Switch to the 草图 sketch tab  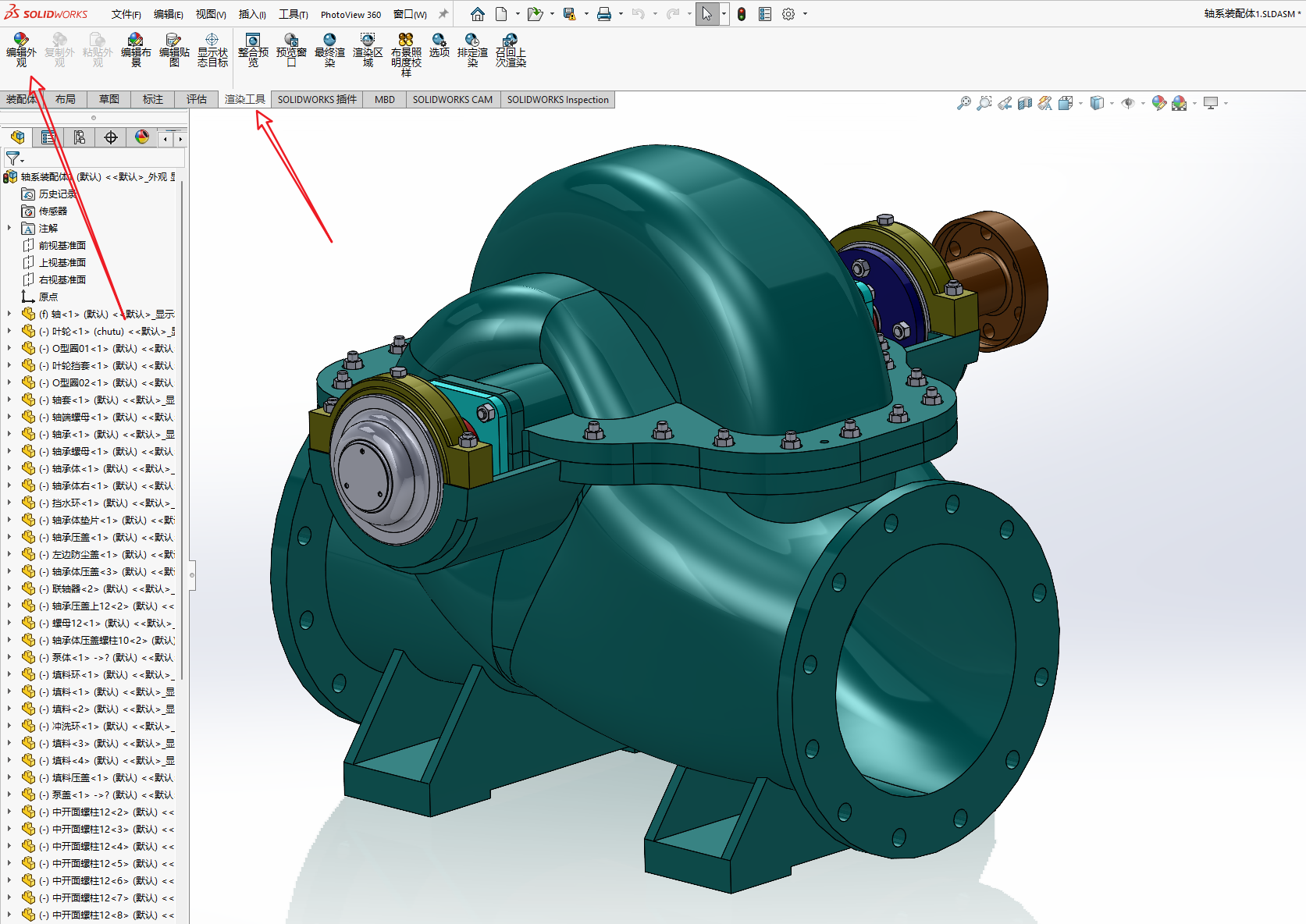[109, 99]
